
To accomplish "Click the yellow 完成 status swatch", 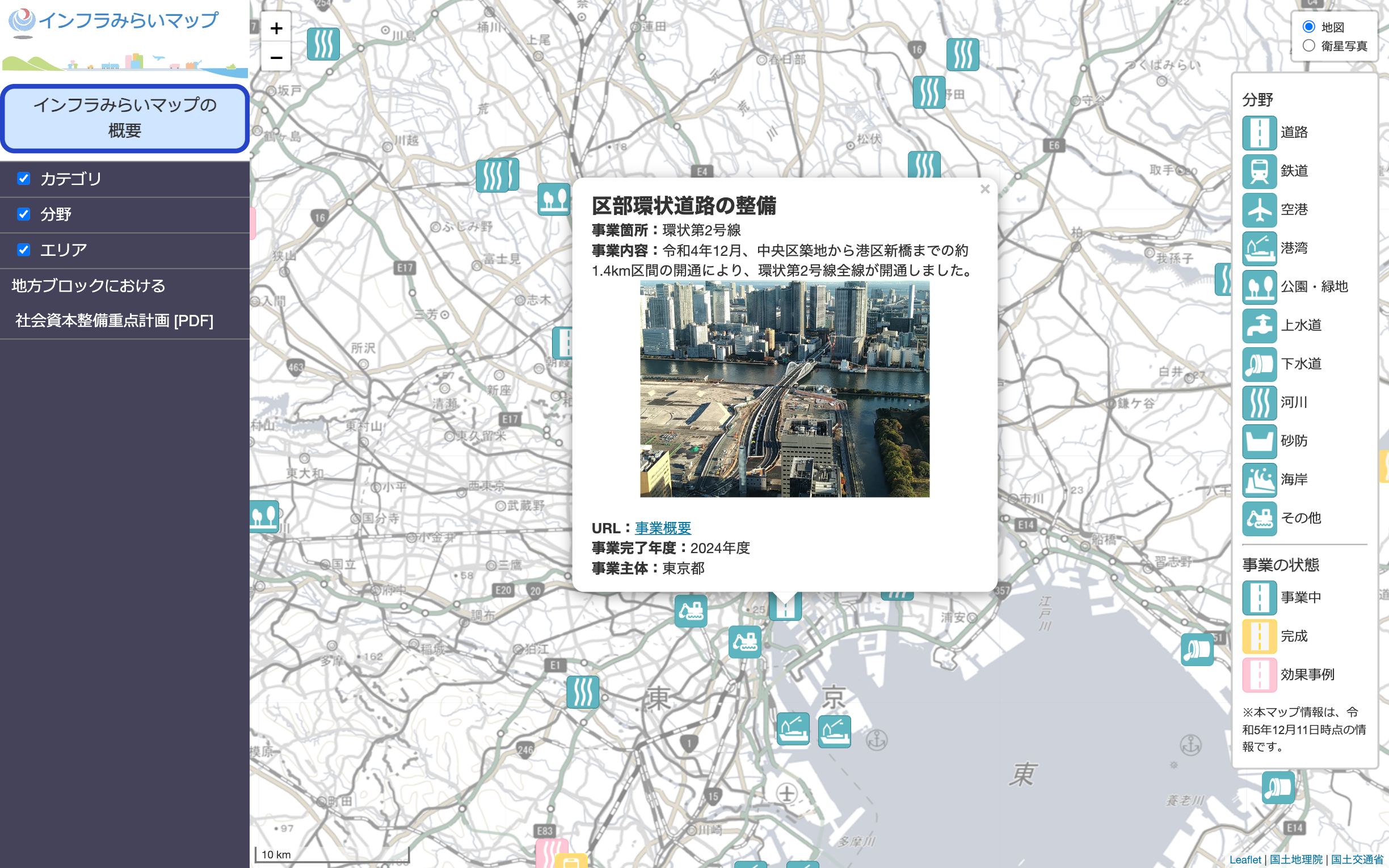I will click(1258, 636).
